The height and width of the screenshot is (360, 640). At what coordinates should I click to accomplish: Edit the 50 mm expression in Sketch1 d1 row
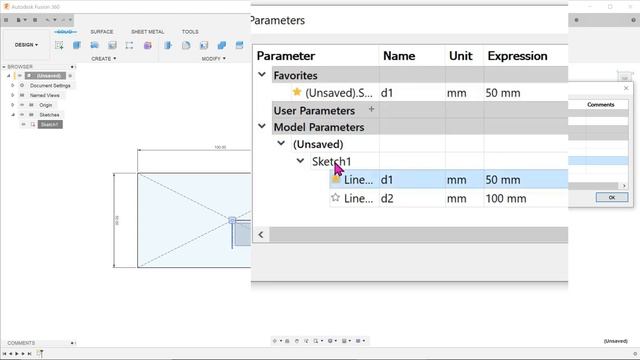pos(503,180)
